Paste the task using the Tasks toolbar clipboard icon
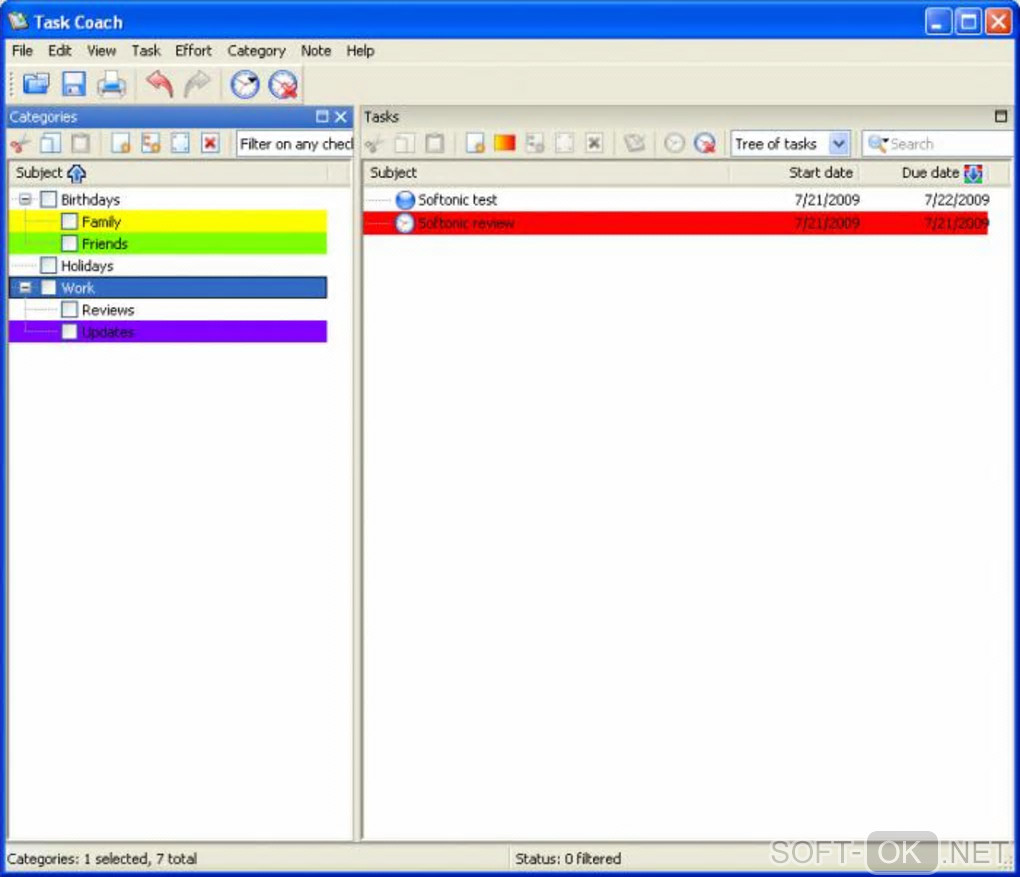 click(x=435, y=143)
